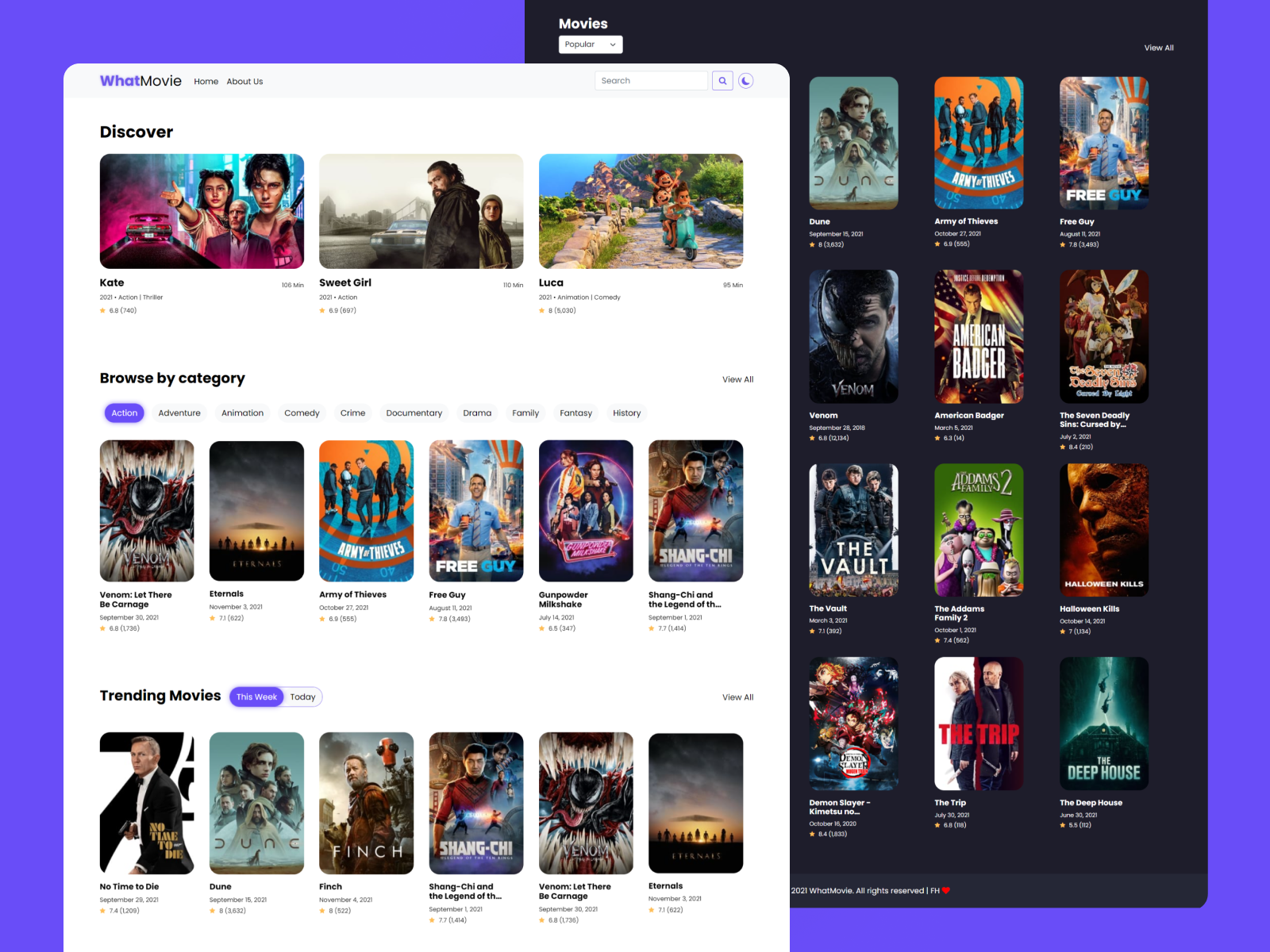
Task: Open Free Guy poster in category row
Action: (x=476, y=511)
